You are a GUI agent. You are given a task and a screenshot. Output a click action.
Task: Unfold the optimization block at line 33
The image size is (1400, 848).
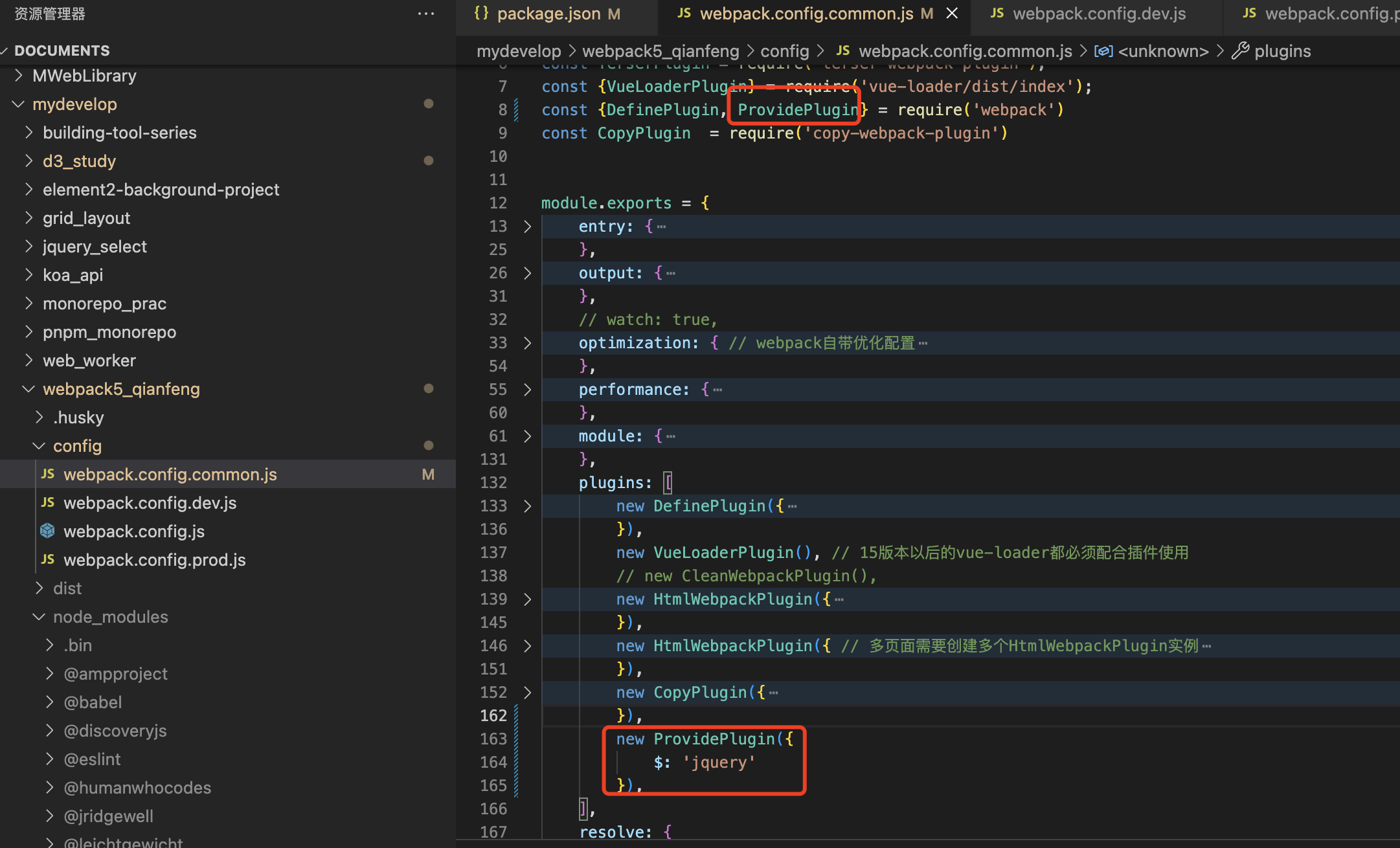(x=527, y=343)
